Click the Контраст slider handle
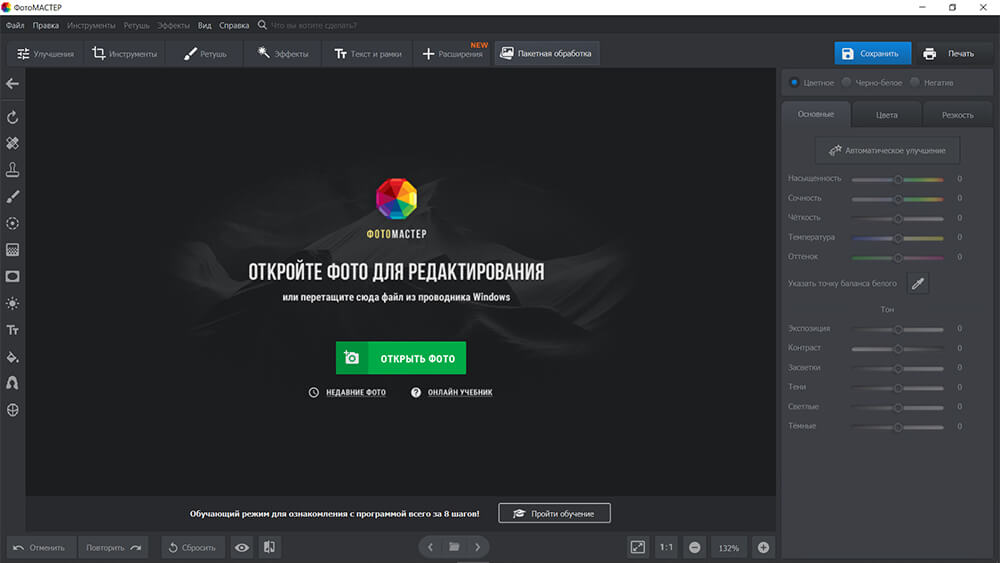Image resolution: width=1000 pixels, height=563 pixels. [x=898, y=349]
